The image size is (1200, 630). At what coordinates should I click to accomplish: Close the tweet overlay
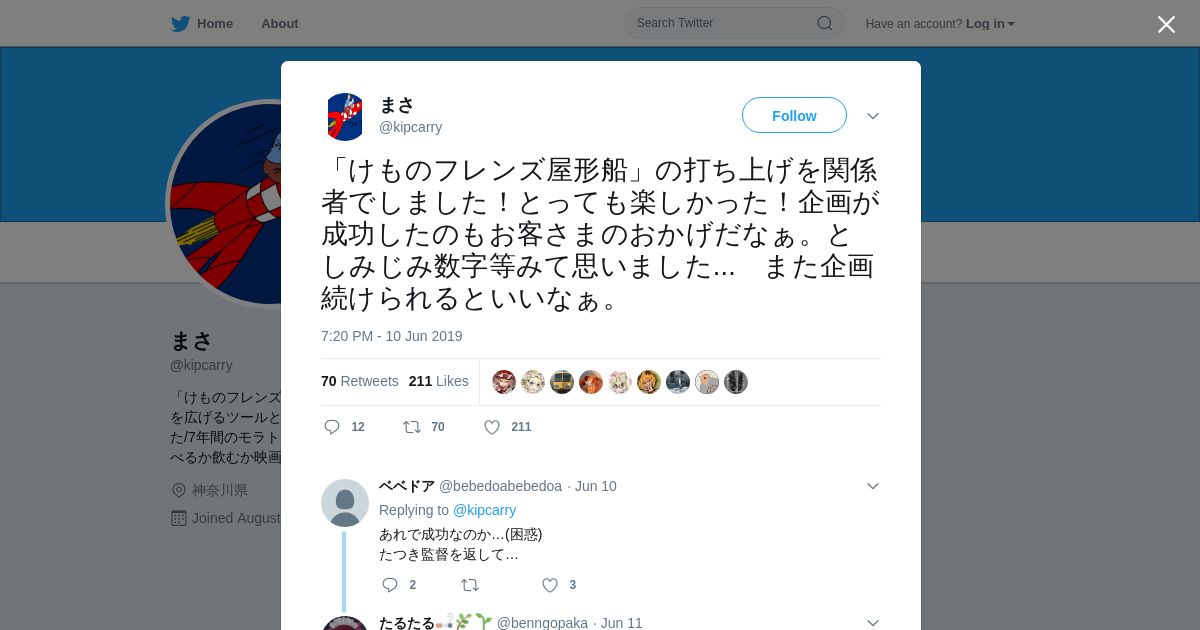1166,24
